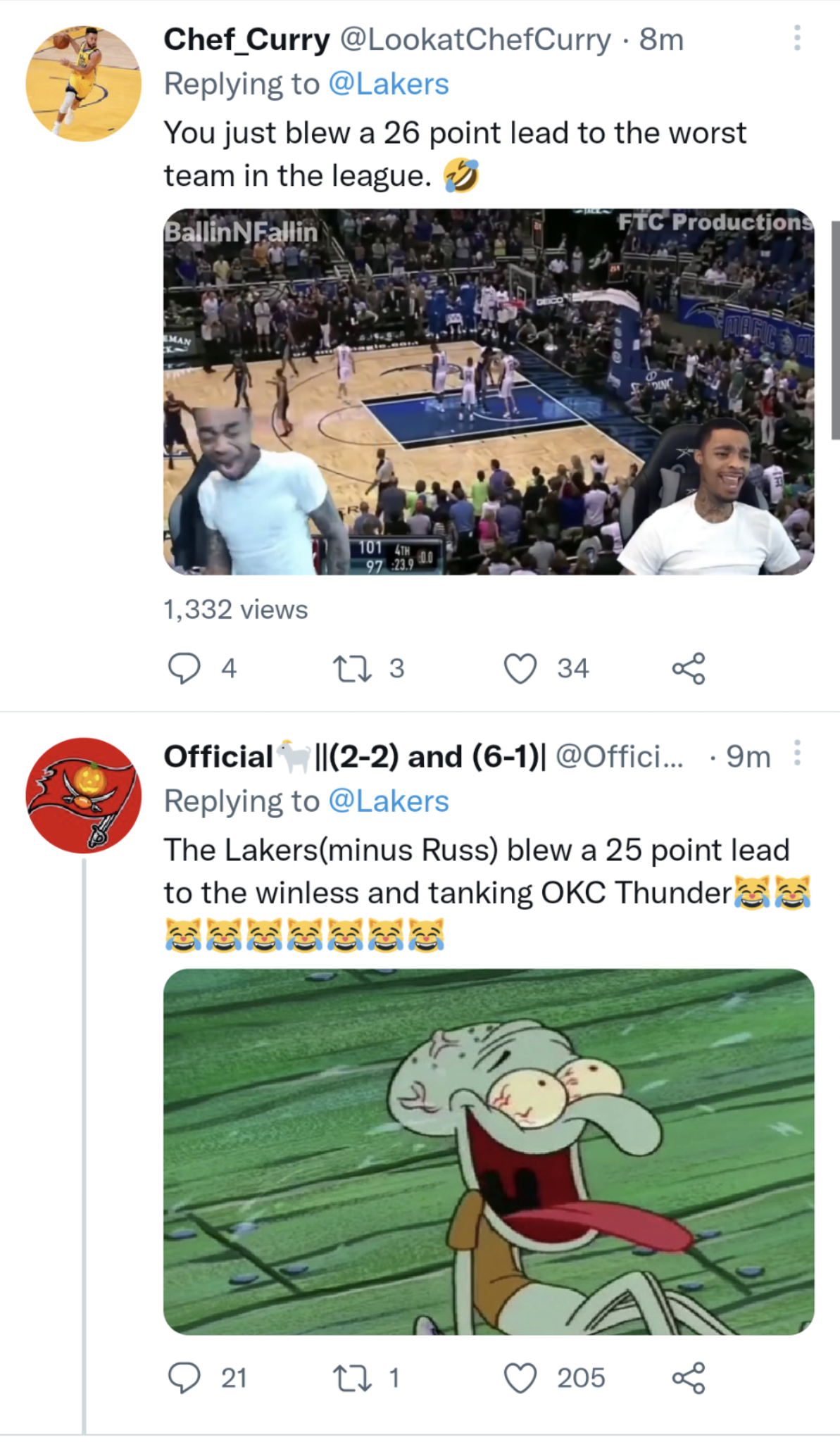Share the Squidward laughing tweet
840x1442 pixels.
click(x=688, y=1378)
